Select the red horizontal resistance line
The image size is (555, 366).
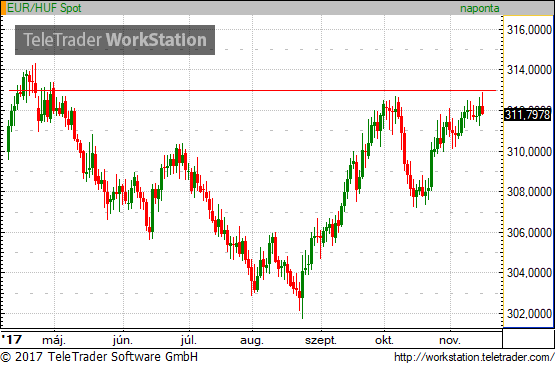252,91
